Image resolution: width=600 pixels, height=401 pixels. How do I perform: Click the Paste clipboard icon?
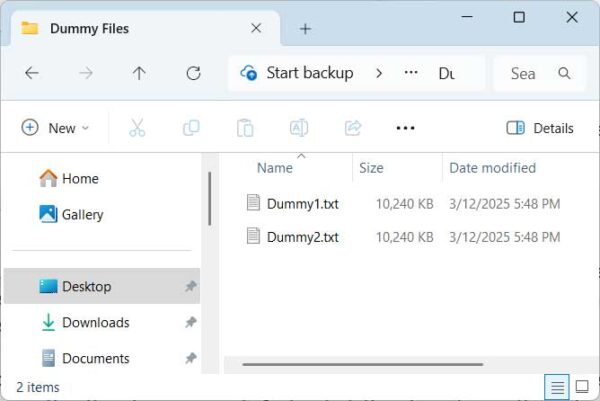244,128
